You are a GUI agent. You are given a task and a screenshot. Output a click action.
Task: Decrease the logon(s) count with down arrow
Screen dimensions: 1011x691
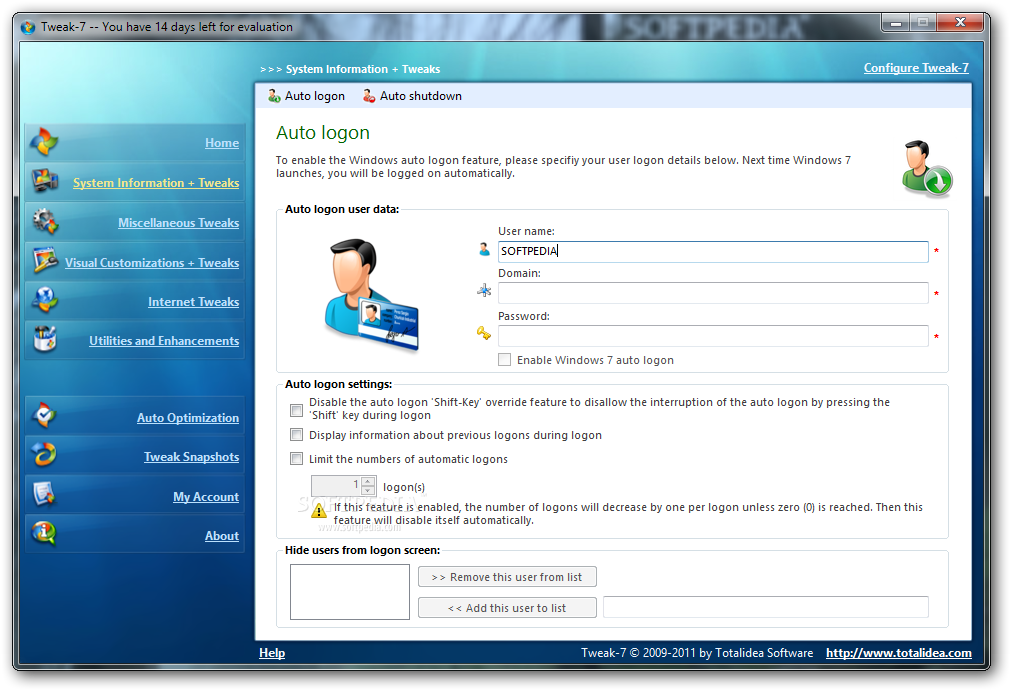[368, 491]
